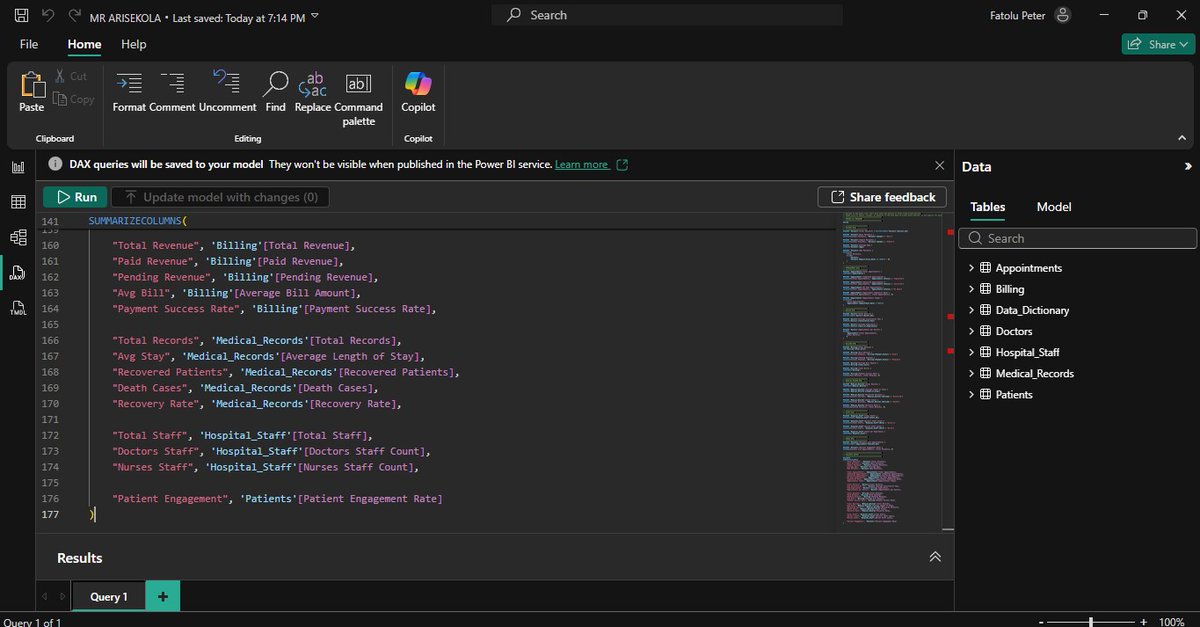Viewport: 1200px width, 627px height.
Task: Open the external link icon beside Learn more
Action: 623,165
